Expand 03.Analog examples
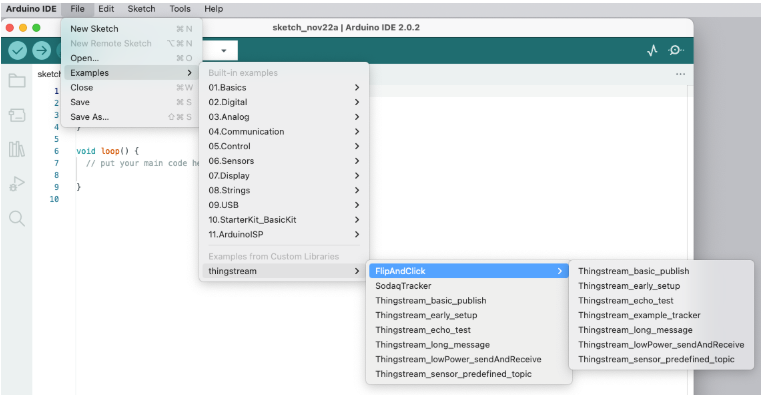 click(284, 117)
